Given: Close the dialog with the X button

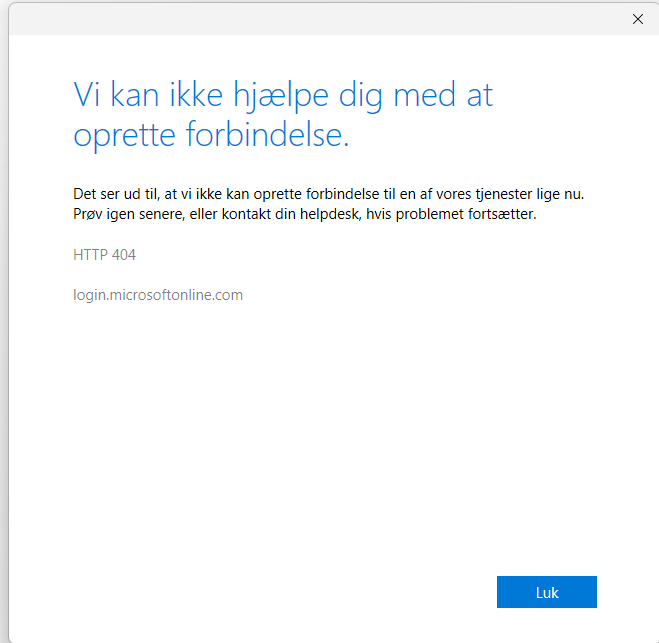Looking at the screenshot, I should click(638, 19).
